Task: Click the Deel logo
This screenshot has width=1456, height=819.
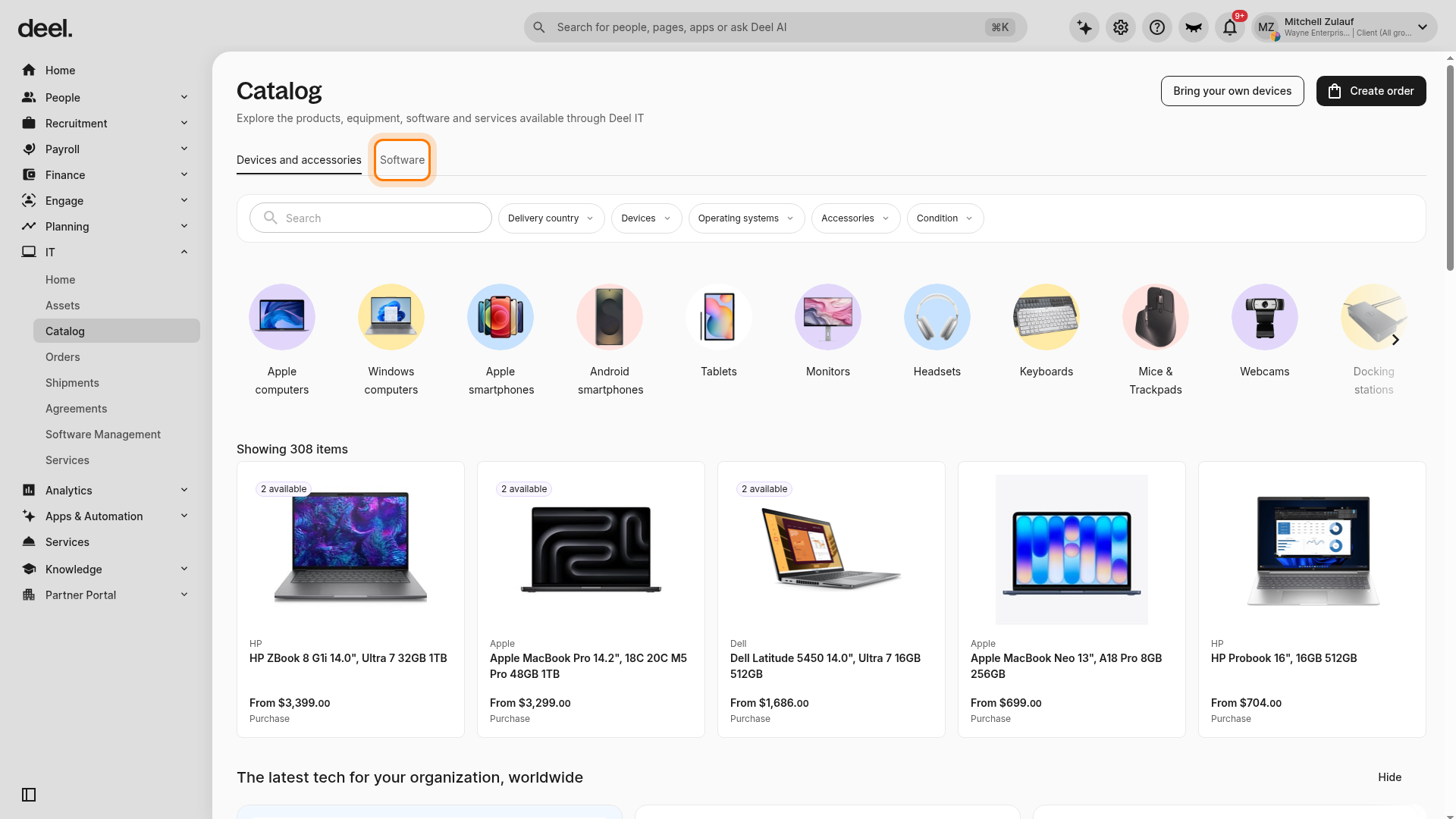Action: pyautogui.click(x=45, y=29)
